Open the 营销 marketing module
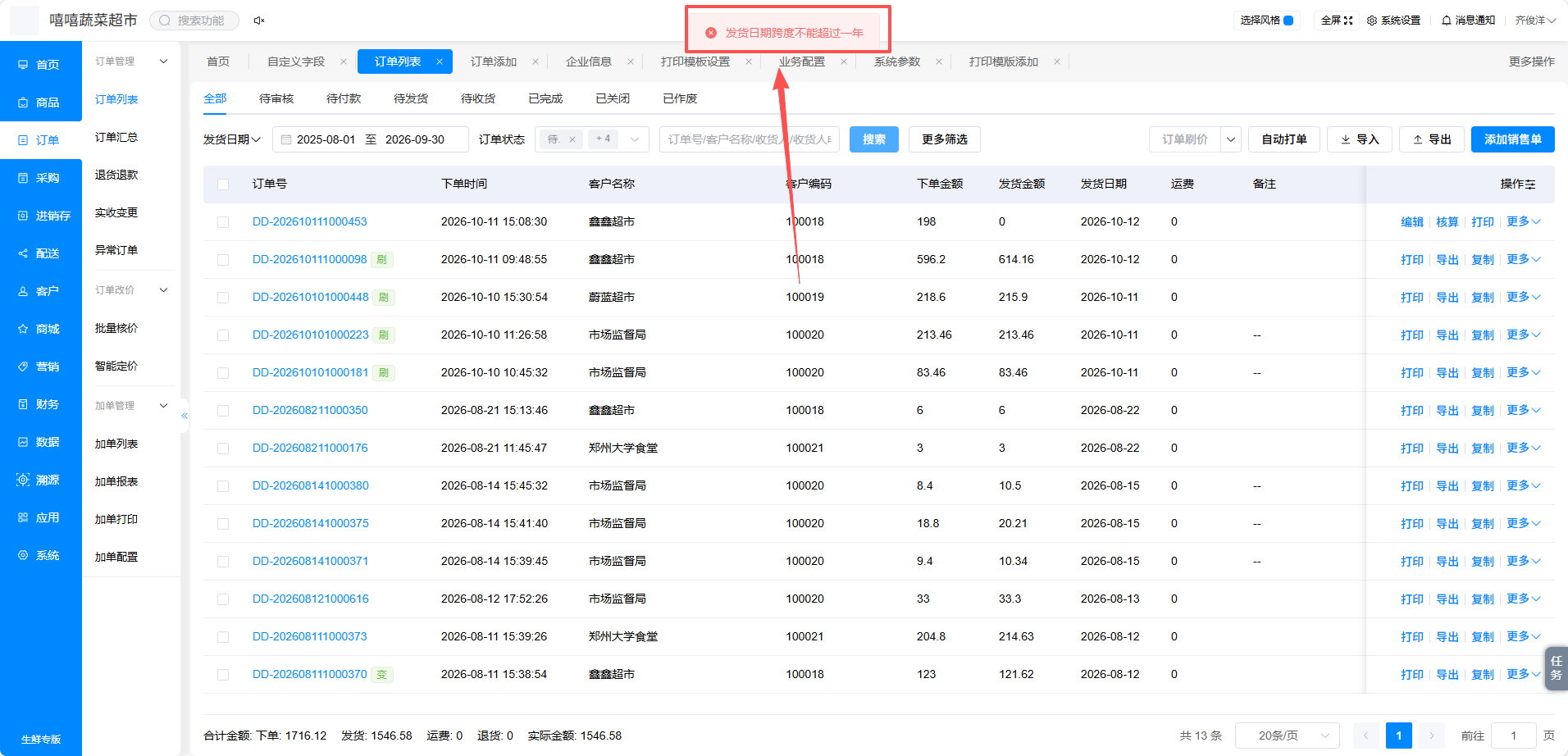 (x=41, y=367)
